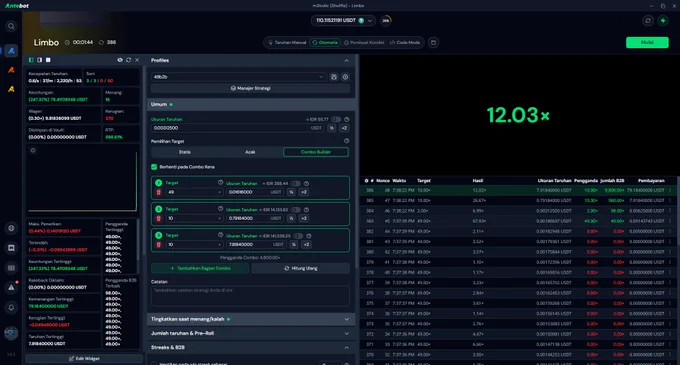Switch stats panel to full layout icon
Viewport: 680px width, 365px height.
(48, 60)
